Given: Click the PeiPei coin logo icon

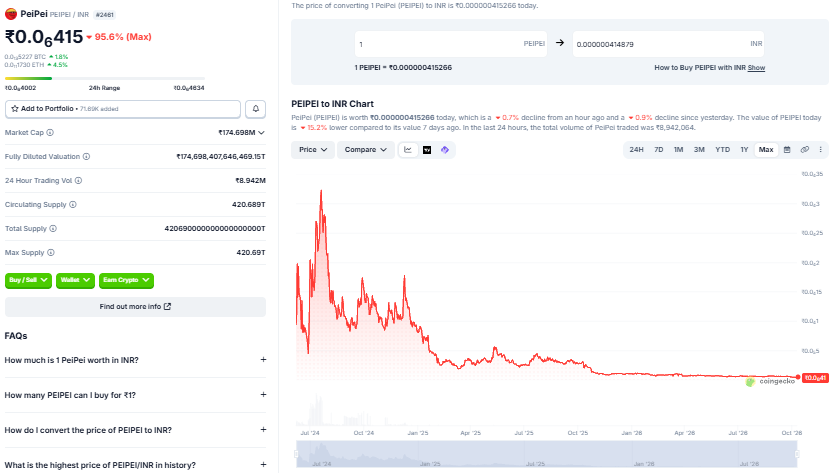Looking at the screenshot, I should [x=11, y=14].
